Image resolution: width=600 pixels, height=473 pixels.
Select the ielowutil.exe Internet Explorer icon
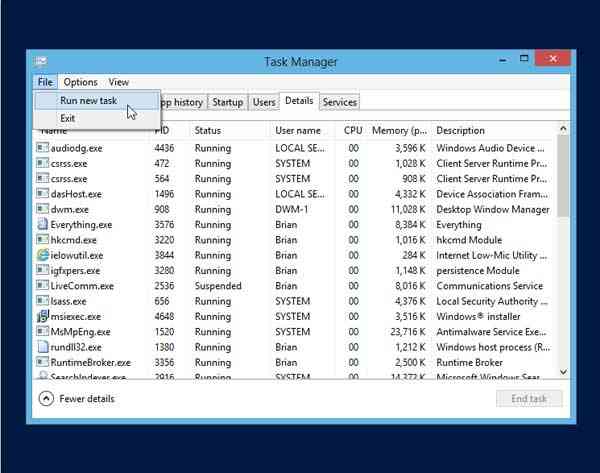coord(42,255)
